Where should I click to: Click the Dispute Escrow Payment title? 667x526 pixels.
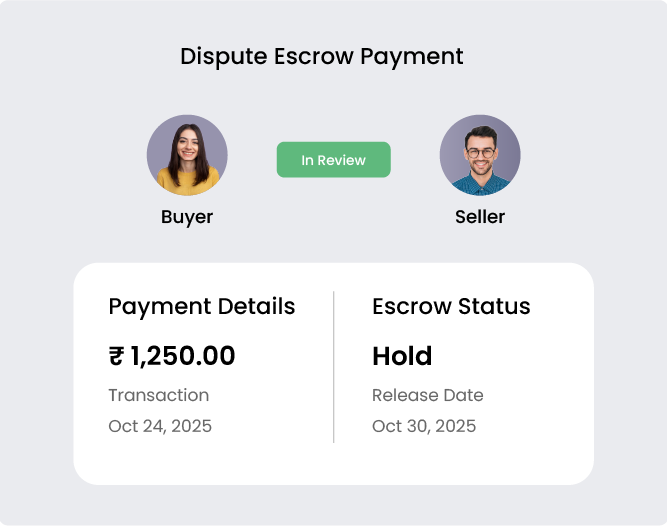(x=322, y=57)
